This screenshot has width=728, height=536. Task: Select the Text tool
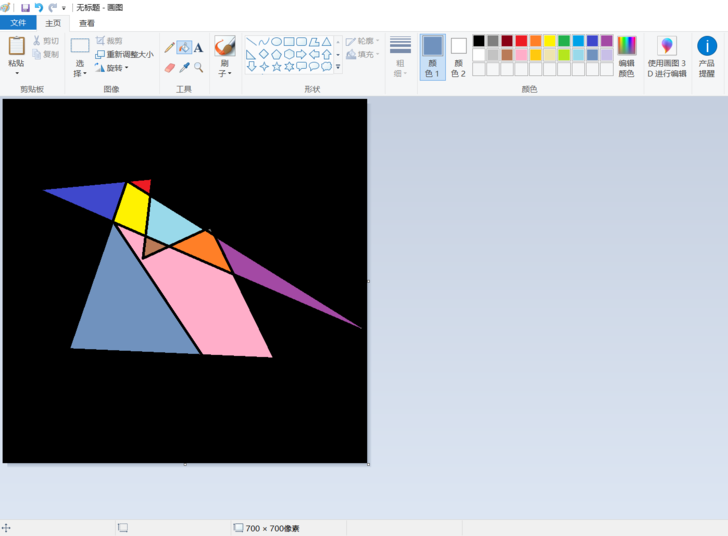click(x=198, y=47)
